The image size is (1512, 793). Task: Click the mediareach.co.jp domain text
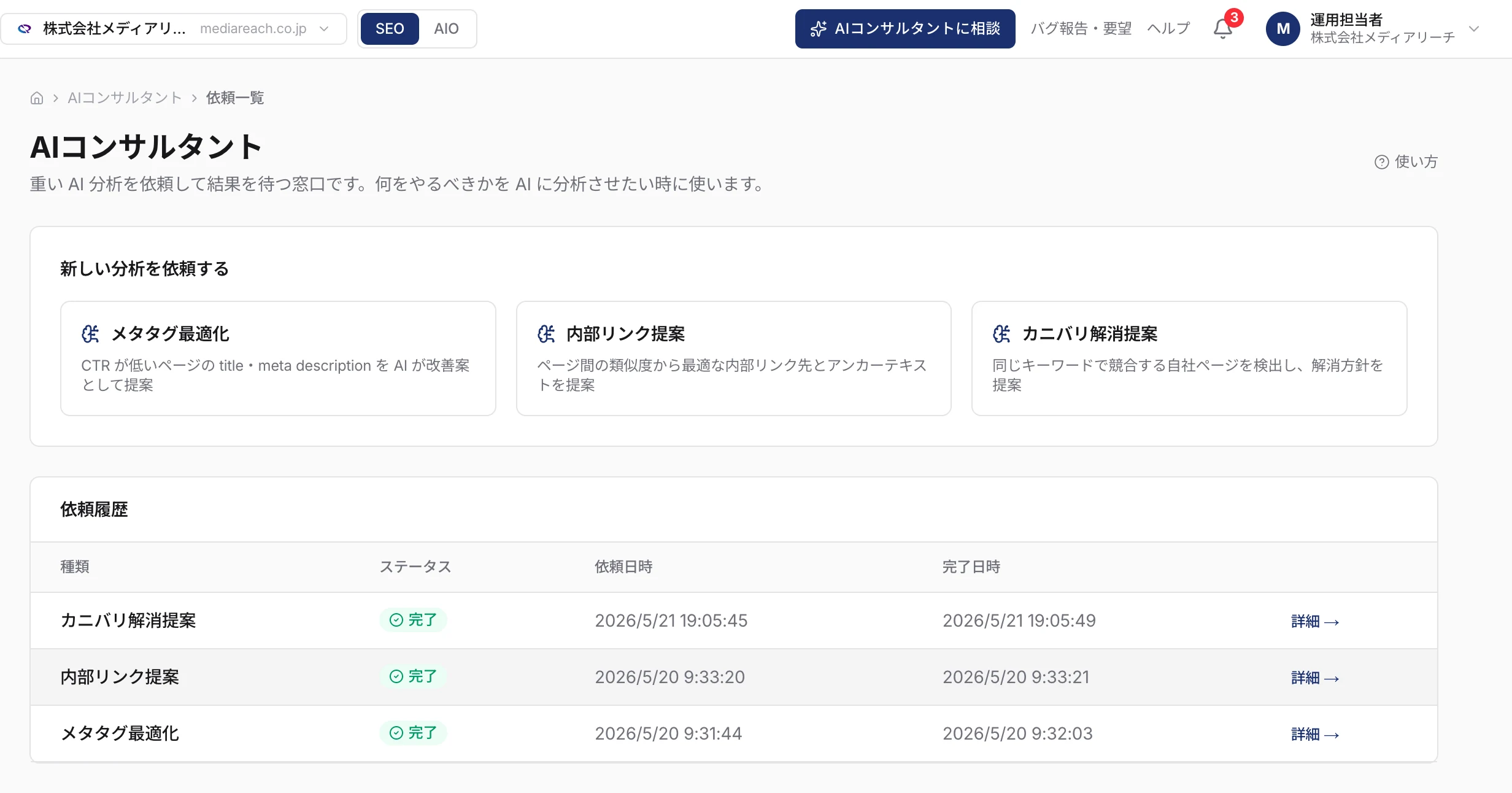tap(253, 29)
